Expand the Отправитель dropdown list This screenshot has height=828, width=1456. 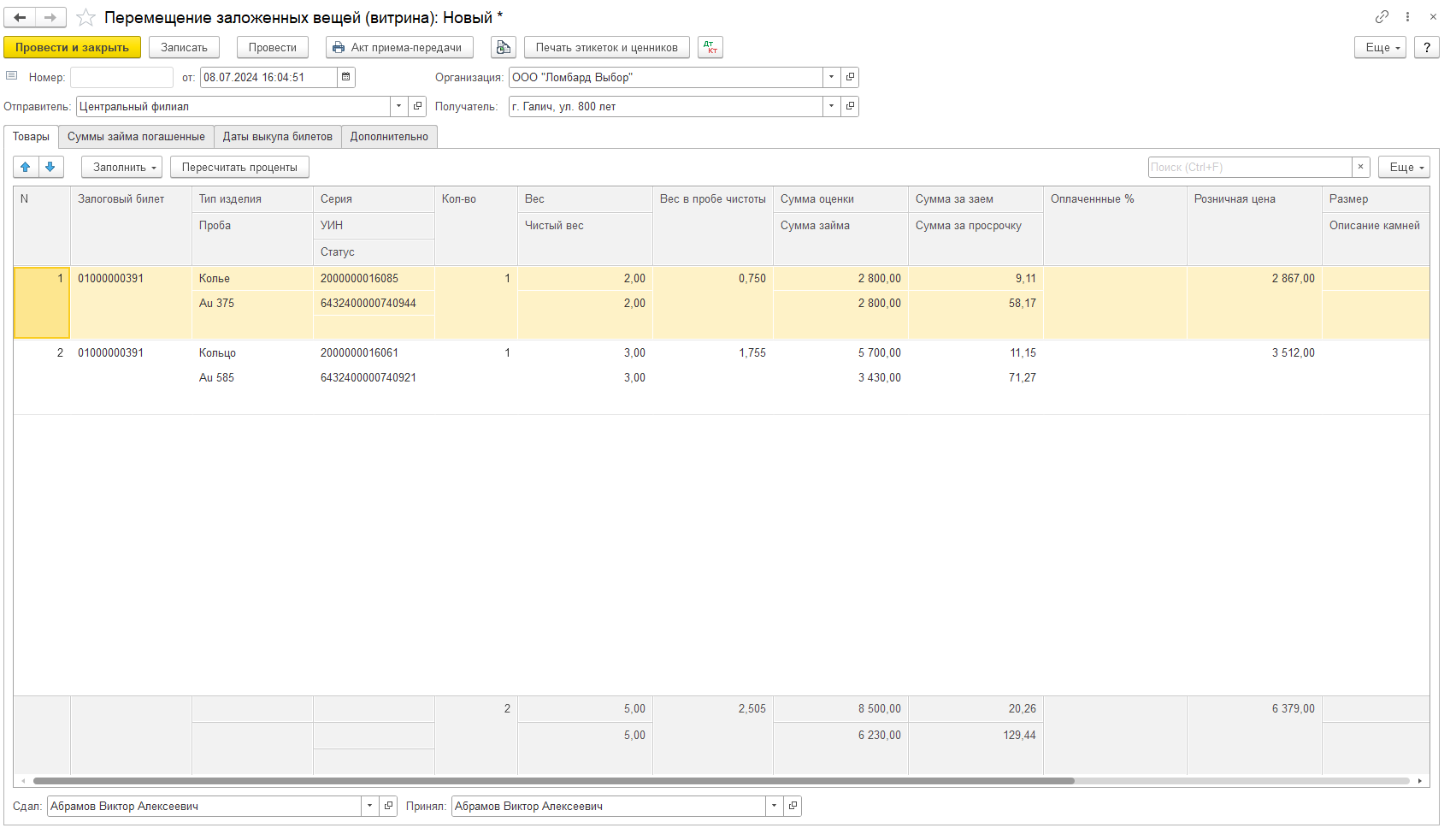[x=398, y=106]
